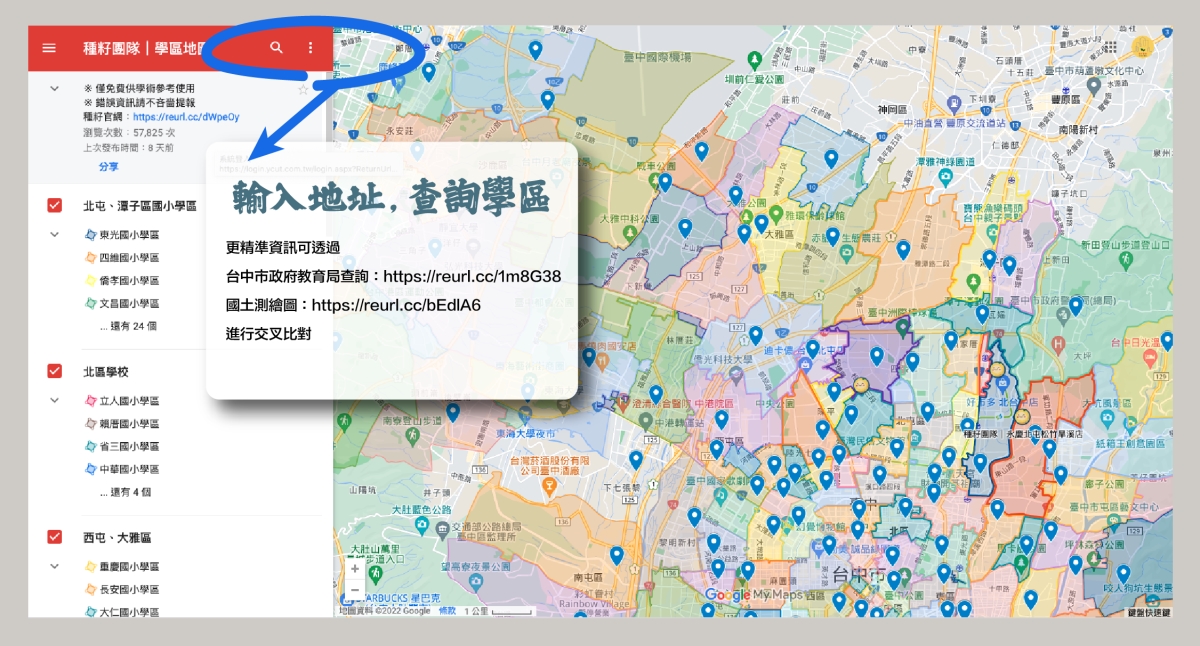
Task: Click the 北區學校 layer title
Action: click(106, 372)
